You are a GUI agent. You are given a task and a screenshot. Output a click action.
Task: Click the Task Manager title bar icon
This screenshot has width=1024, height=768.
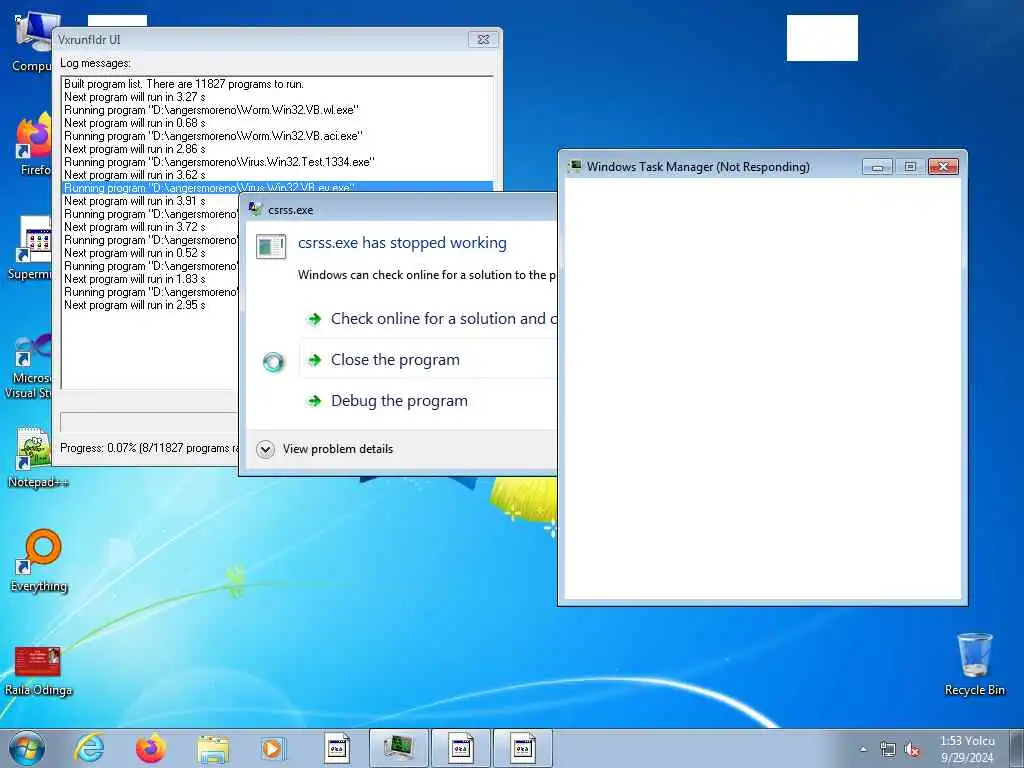[575, 166]
